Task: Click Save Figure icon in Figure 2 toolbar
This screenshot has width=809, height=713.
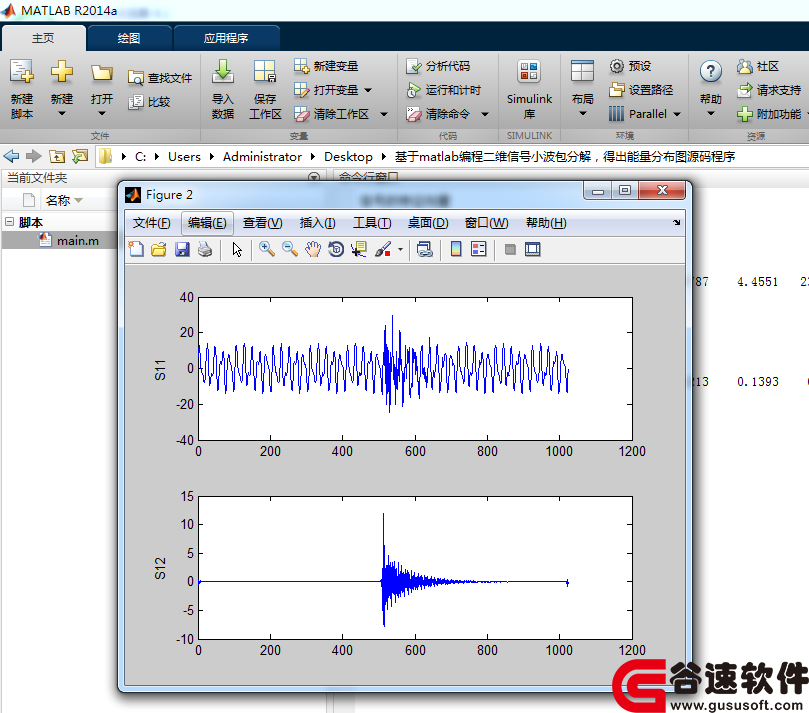Action: click(182, 249)
